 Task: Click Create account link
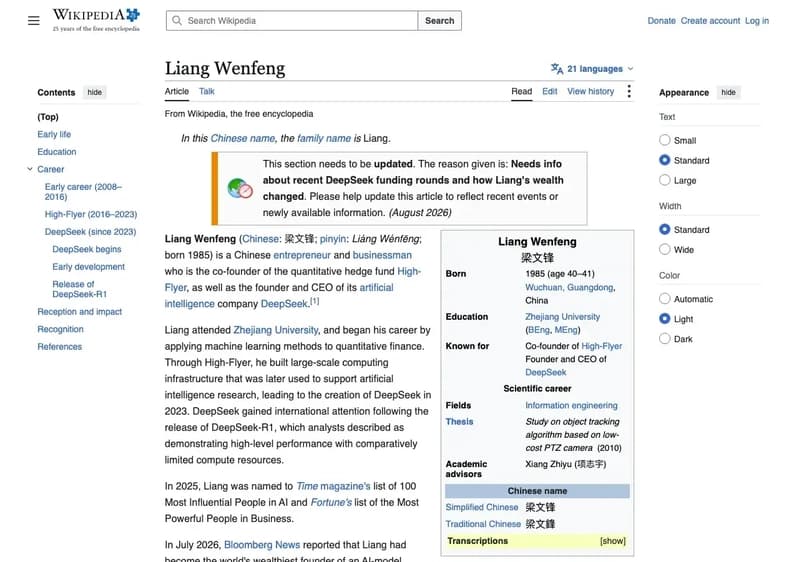click(x=710, y=20)
